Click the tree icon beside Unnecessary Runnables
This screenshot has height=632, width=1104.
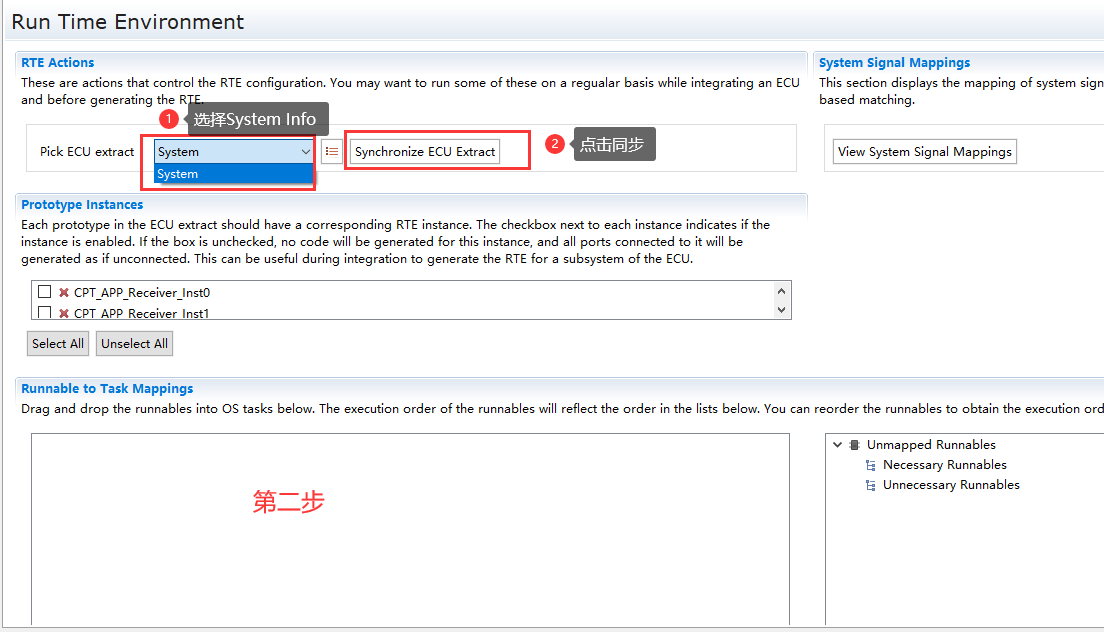[870, 485]
